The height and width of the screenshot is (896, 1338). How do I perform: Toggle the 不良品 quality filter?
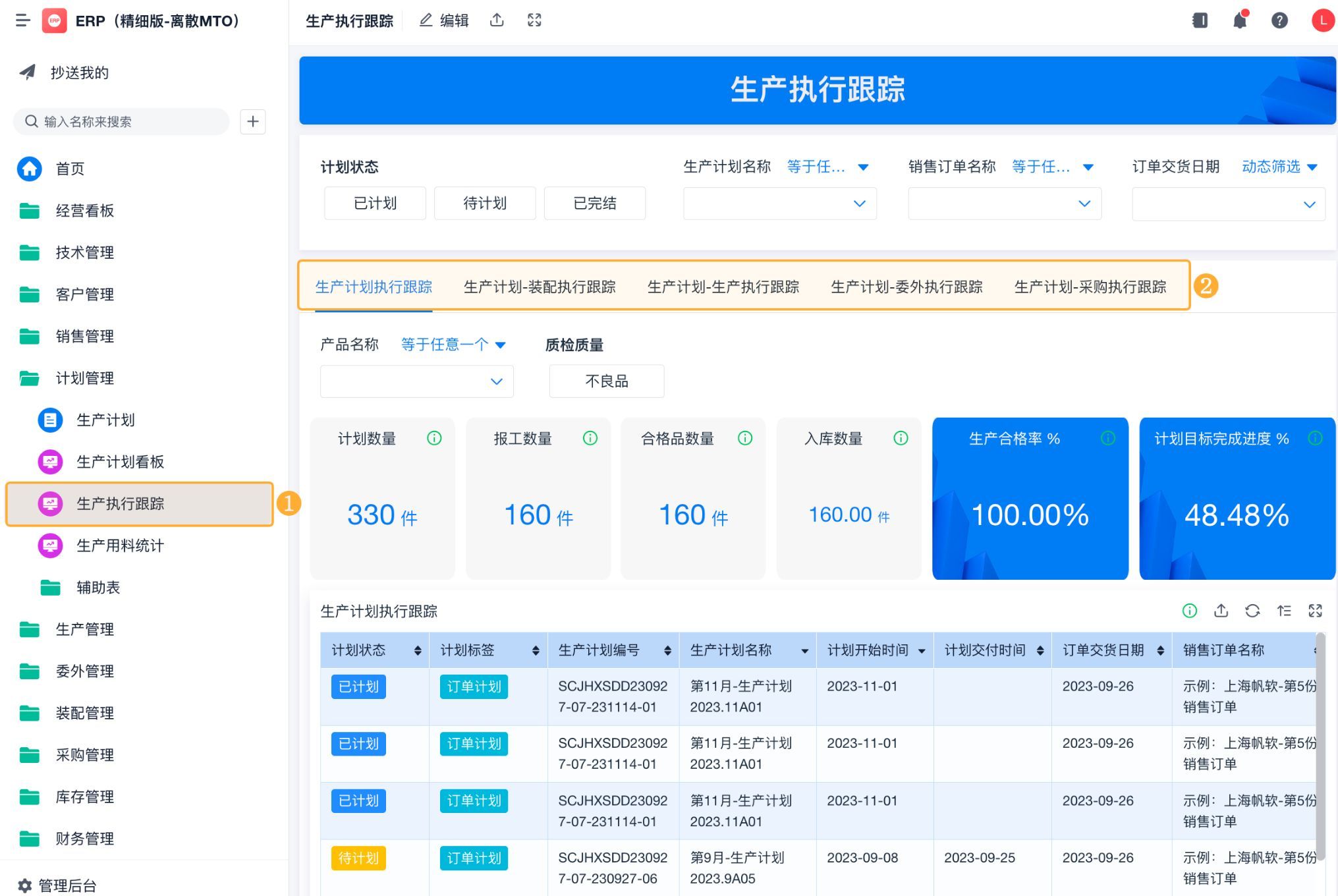[x=606, y=381]
